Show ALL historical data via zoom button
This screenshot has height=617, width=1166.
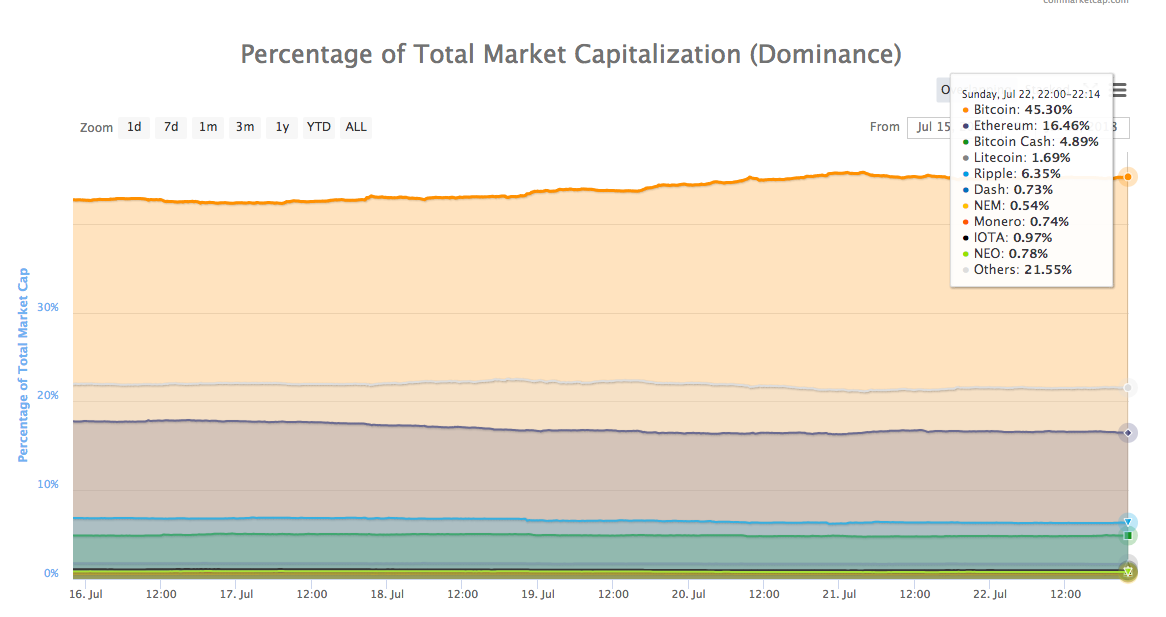[355, 127]
